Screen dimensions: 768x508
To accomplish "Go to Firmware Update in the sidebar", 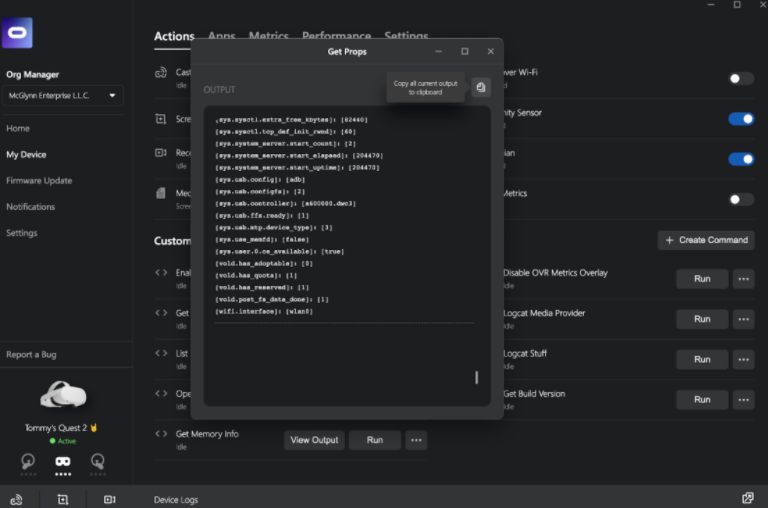I will (x=38, y=181).
